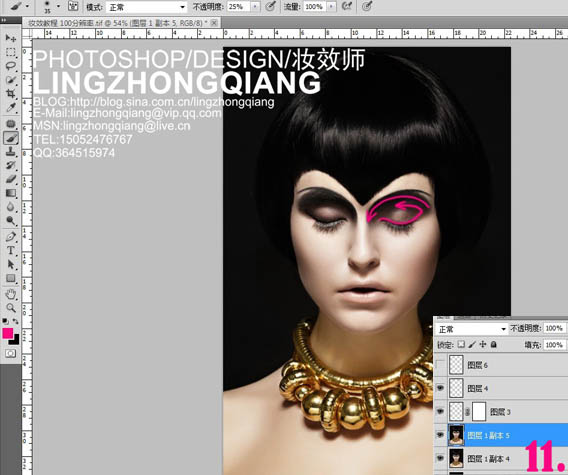Select the Clone Stamp tool

(x=11, y=151)
